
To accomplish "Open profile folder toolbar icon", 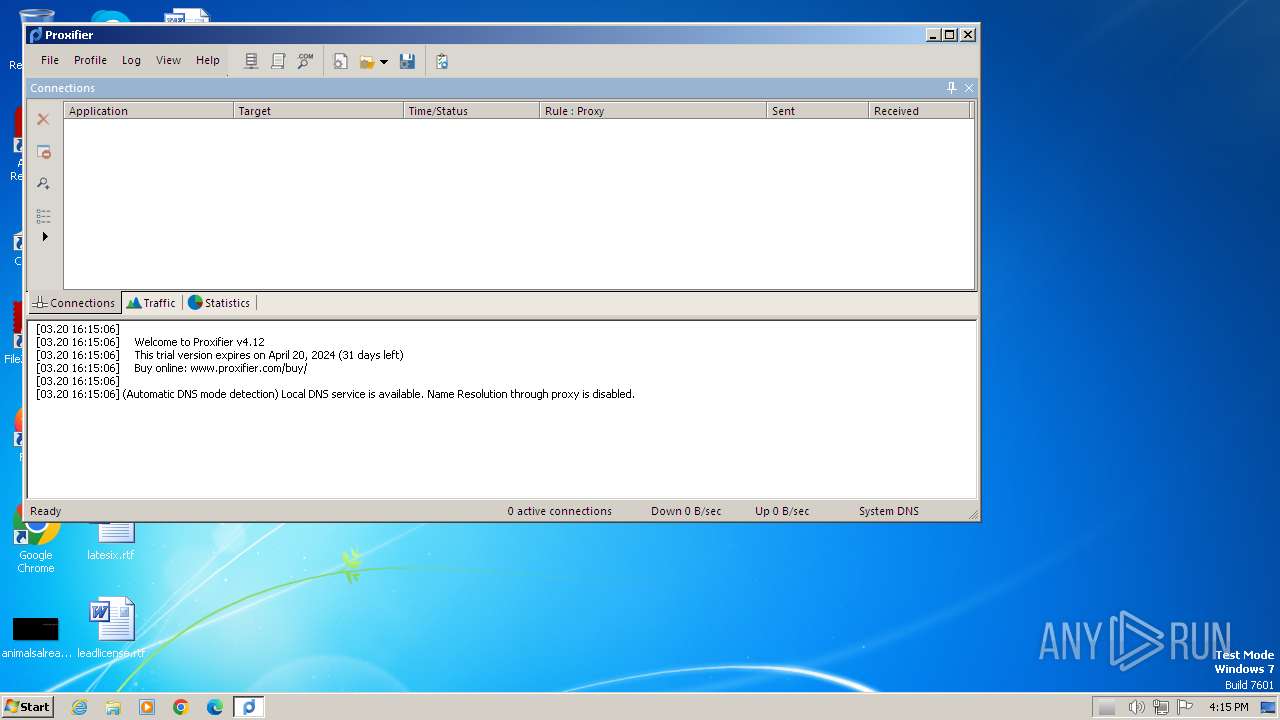I will pyautogui.click(x=367, y=61).
